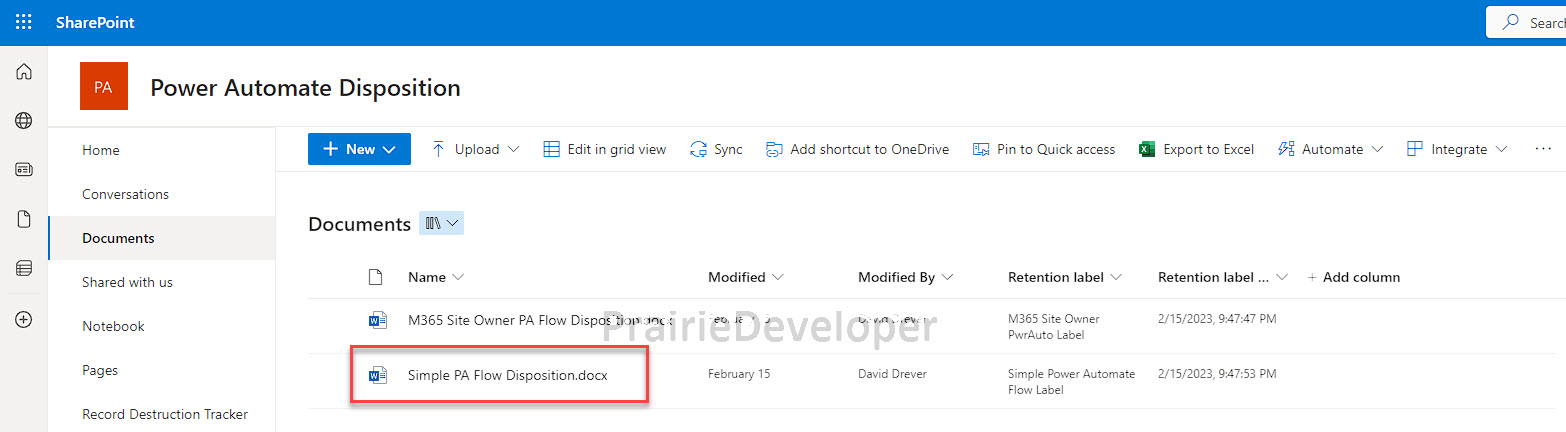This screenshot has width=1566, height=432.
Task: Open the Modified column header menu
Action: [x=746, y=277]
